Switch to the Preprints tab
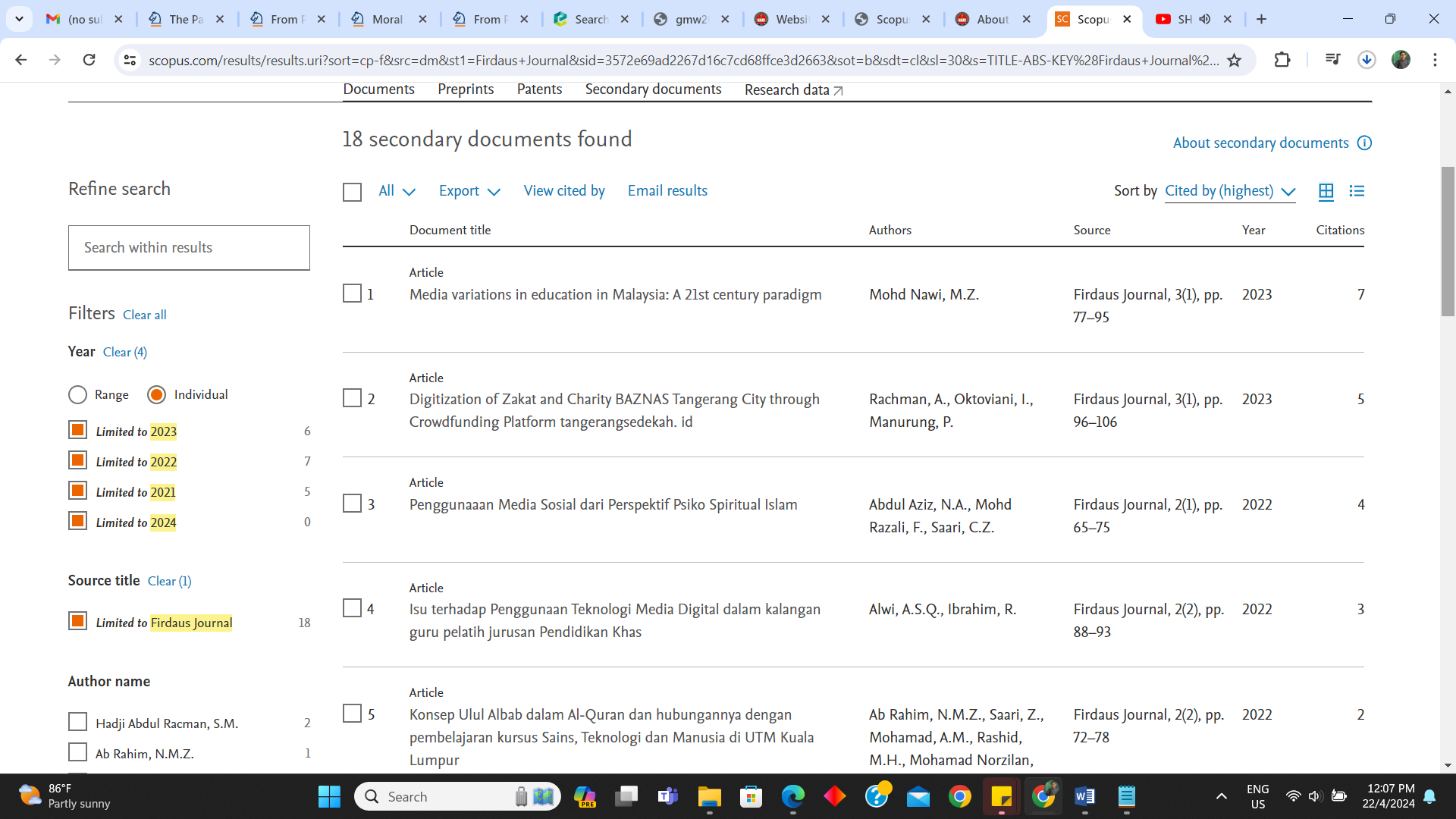The height and width of the screenshot is (819, 1456). [466, 89]
